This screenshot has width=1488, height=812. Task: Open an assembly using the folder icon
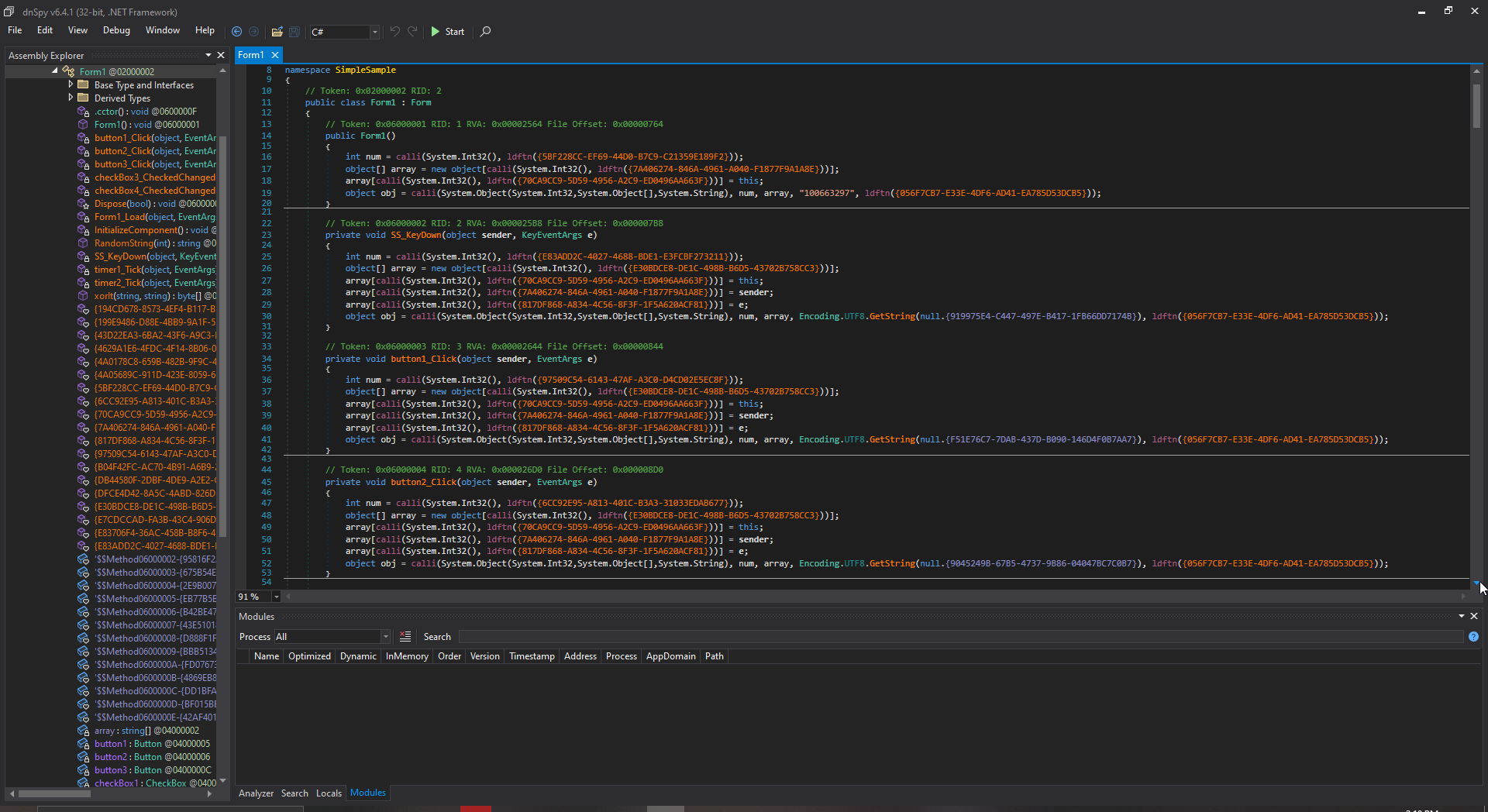point(277,31)
